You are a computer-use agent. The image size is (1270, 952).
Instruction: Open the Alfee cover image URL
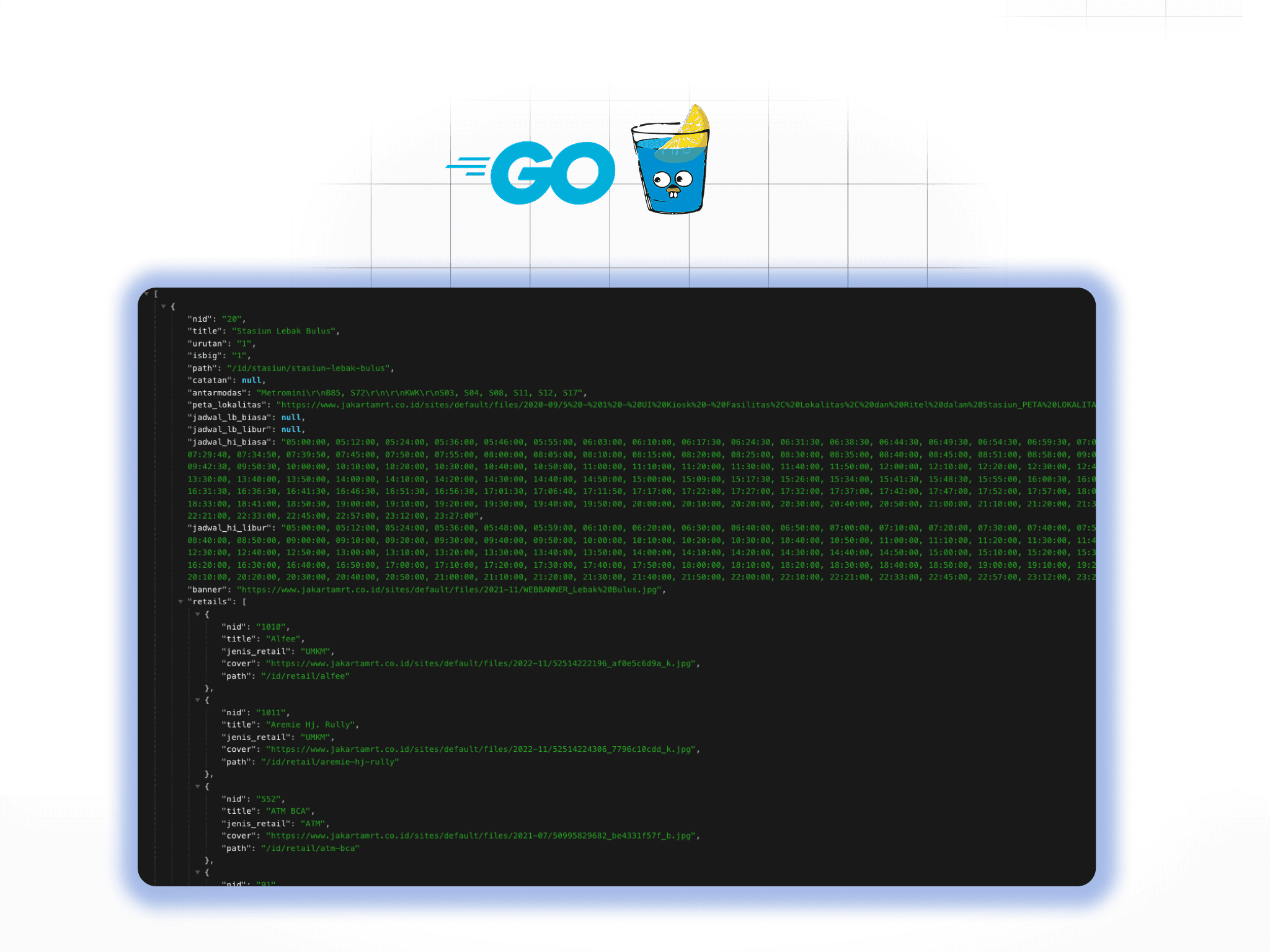coord(481,663)
